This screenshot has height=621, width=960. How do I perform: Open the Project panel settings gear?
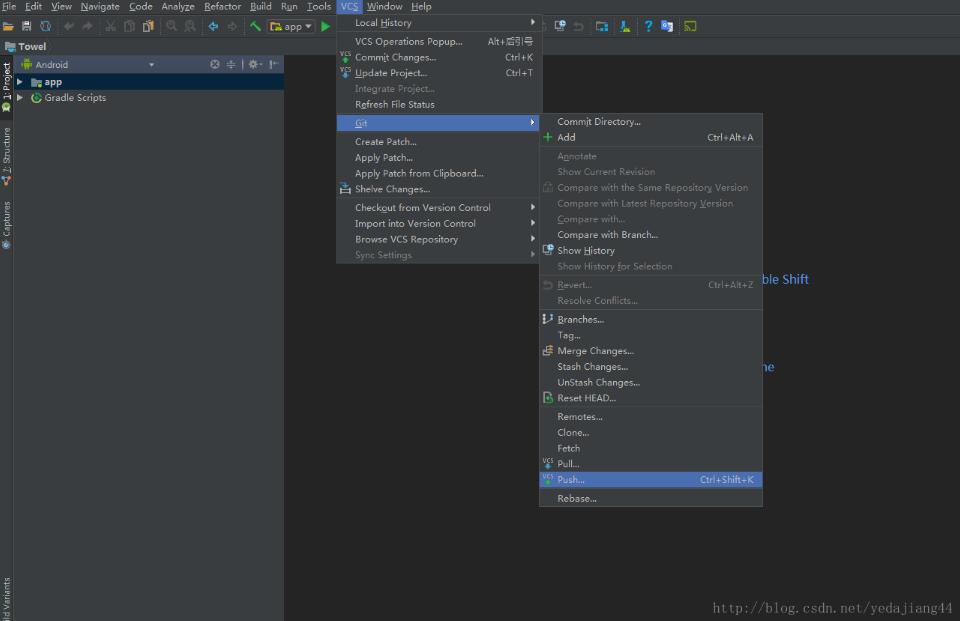253,63
